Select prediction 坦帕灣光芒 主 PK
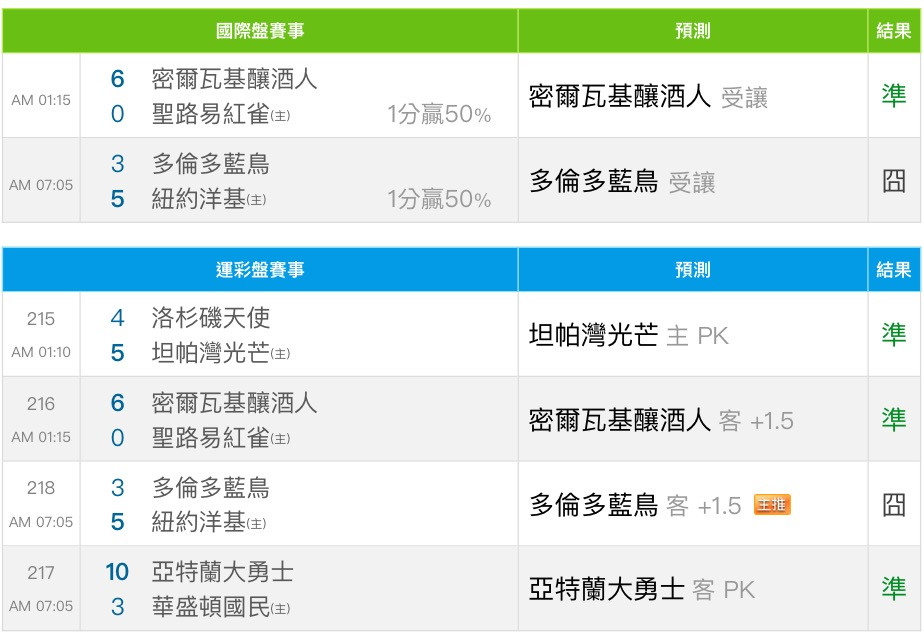Image resolution: width=924 pixels, height=638 pixels. [x=629, y=335]
